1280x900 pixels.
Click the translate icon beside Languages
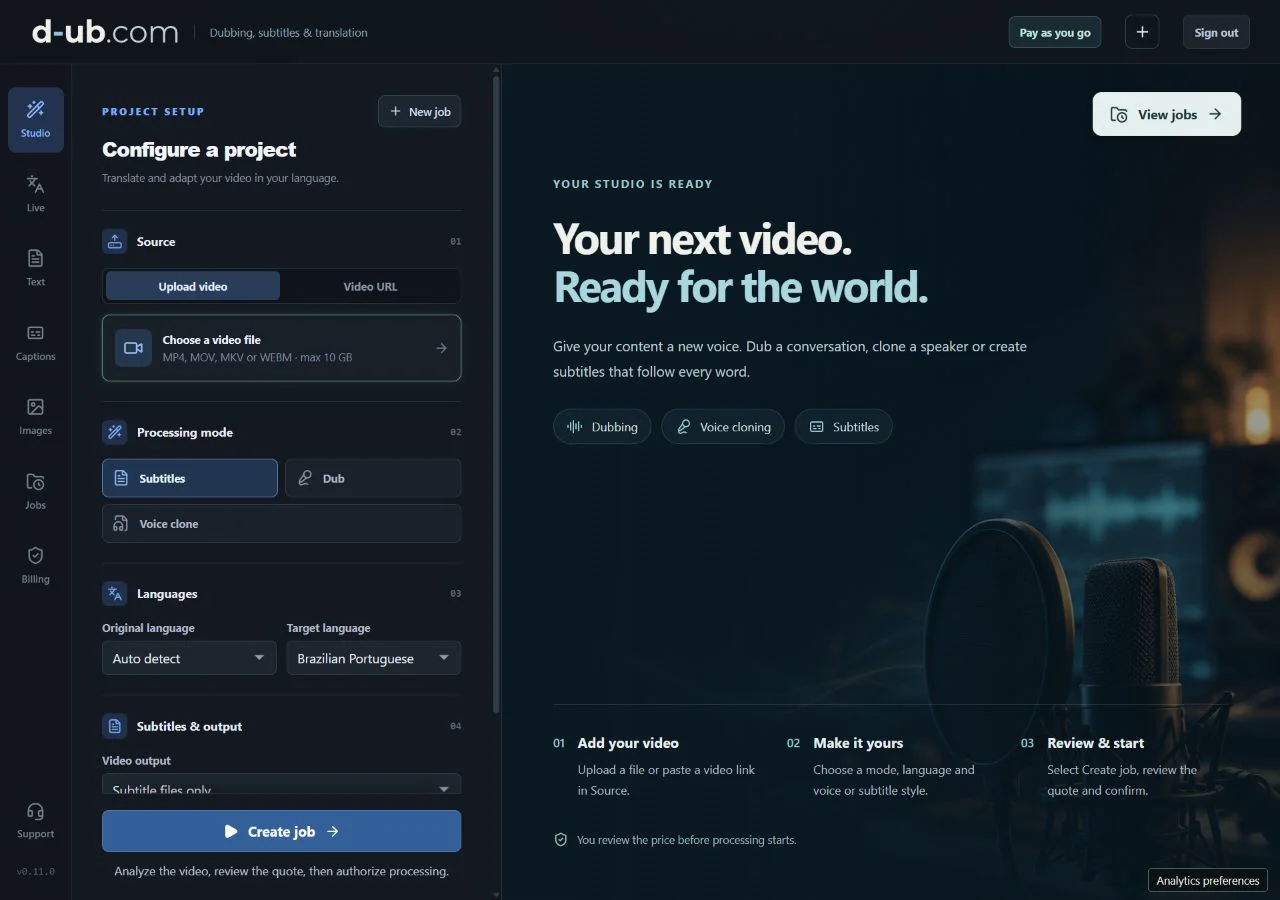click(x=115, y=593)
